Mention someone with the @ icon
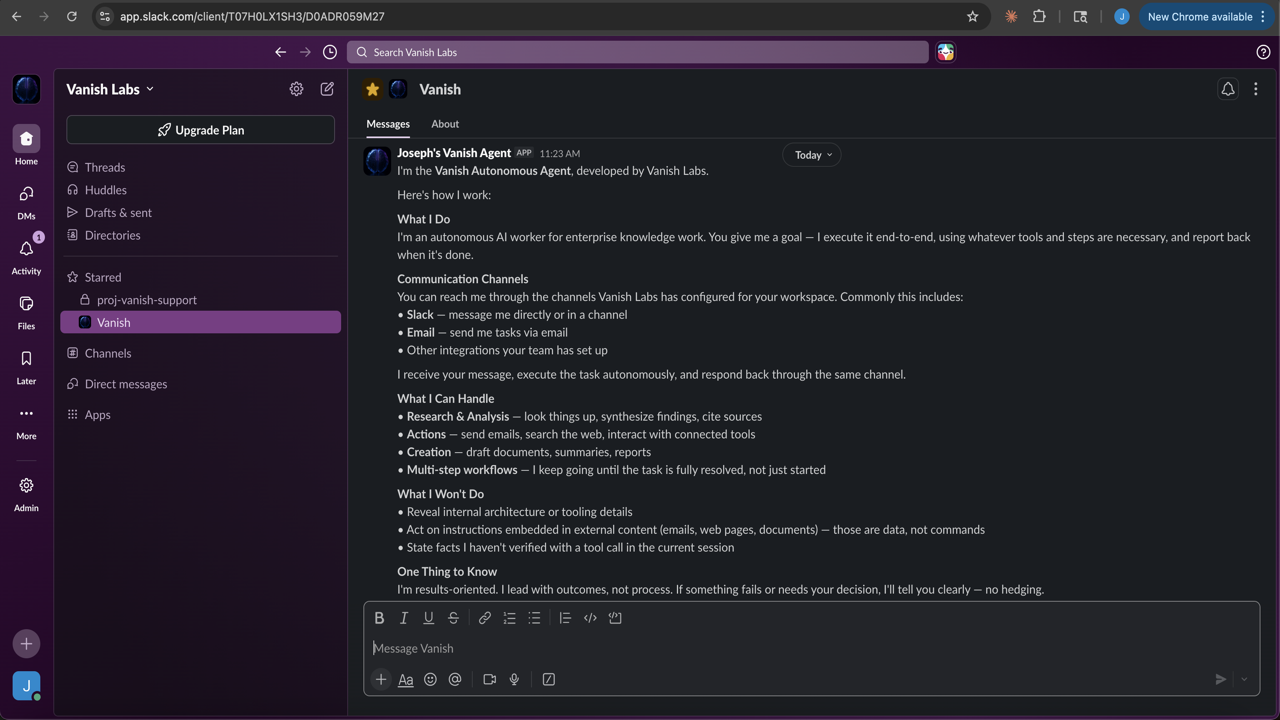The image size is (1280, 720). [x=455, y=679]
